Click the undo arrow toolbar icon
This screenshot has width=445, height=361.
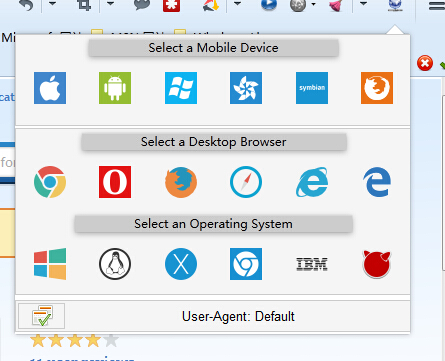click(x=26, y=5)
